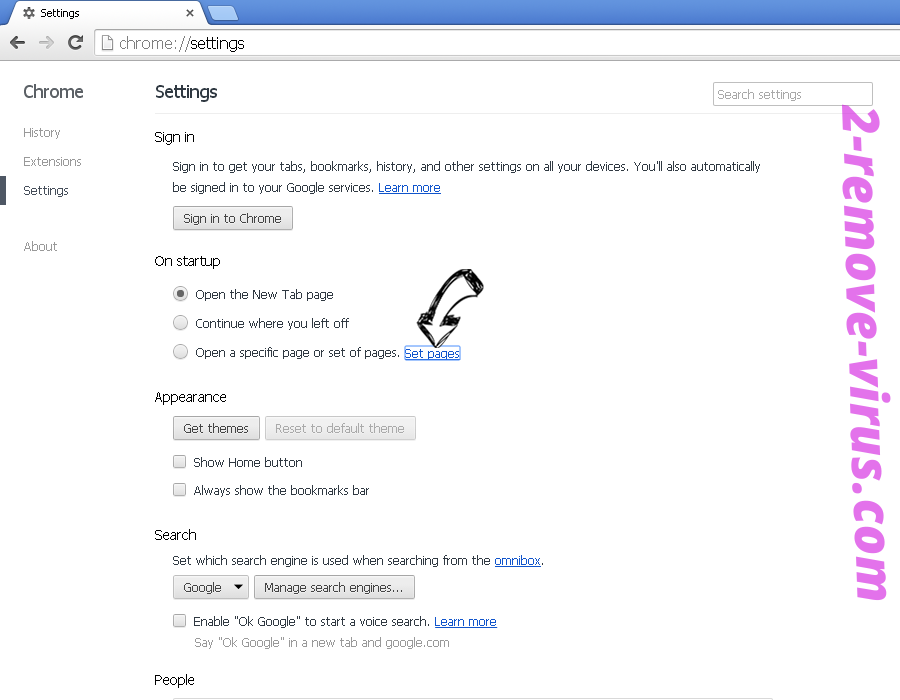
Task: Open the Set pages link
Action: tap(432, 353)
